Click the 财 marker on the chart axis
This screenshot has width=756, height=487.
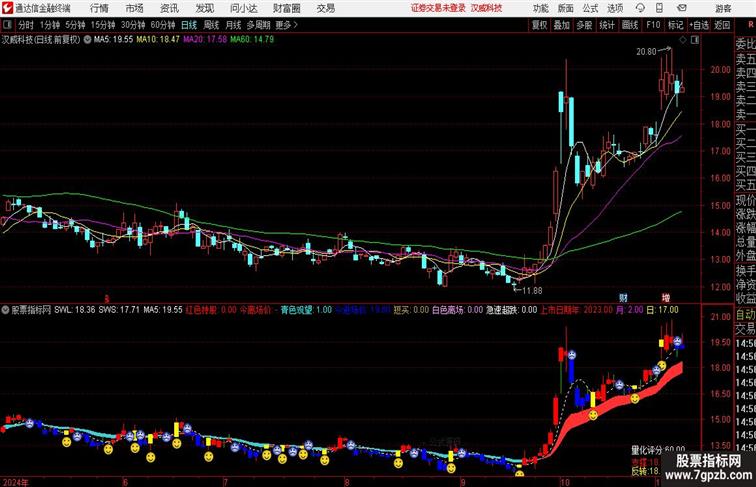pyautogui.click(x=623, y=298)
